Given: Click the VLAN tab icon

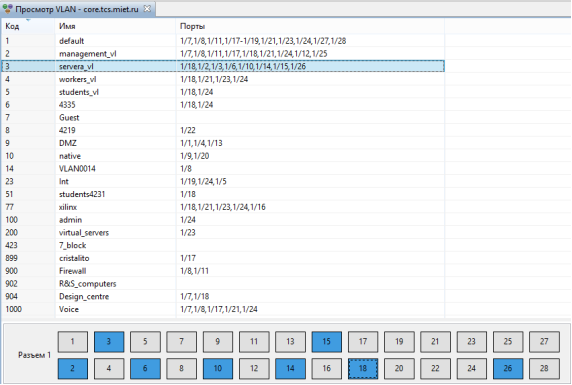Looking at the screenshot, I should point(7,9).
